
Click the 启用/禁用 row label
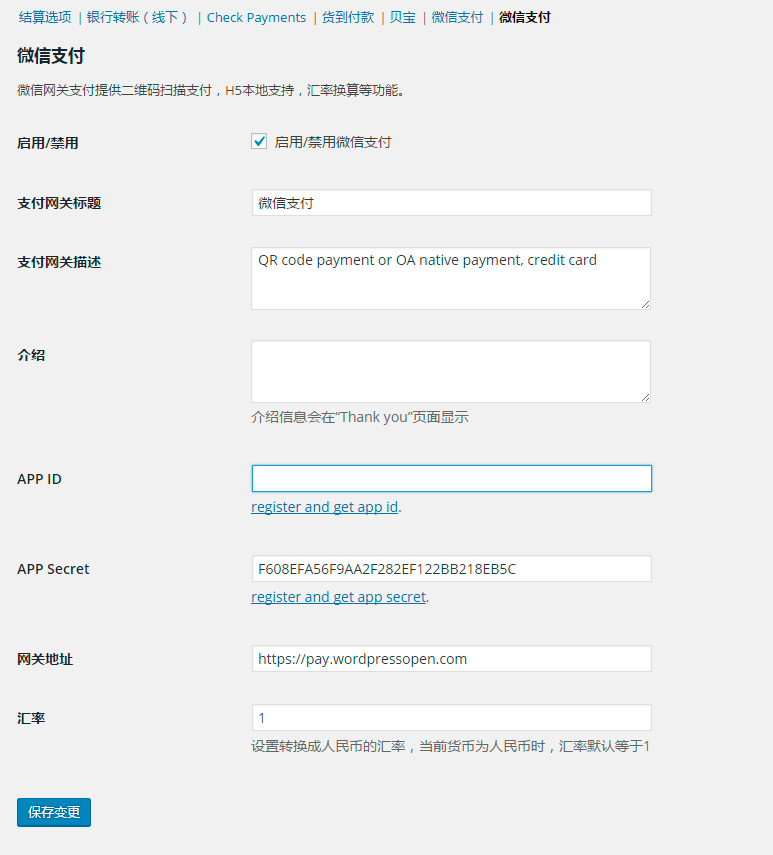(x=48, y=143)
